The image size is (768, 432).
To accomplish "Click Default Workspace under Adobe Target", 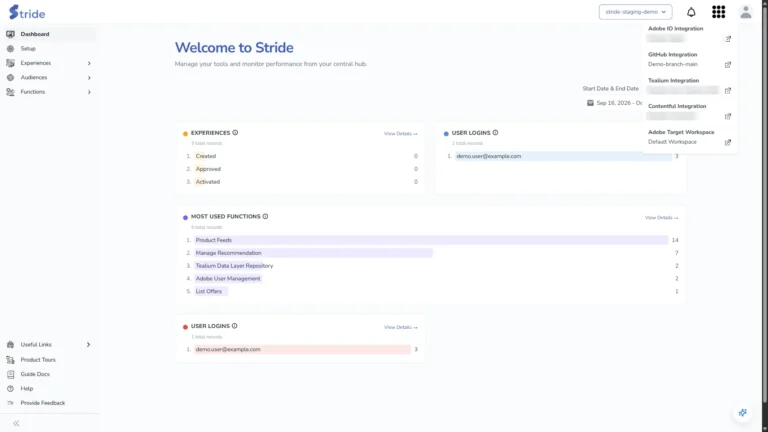I will click(x=672, y=142).
